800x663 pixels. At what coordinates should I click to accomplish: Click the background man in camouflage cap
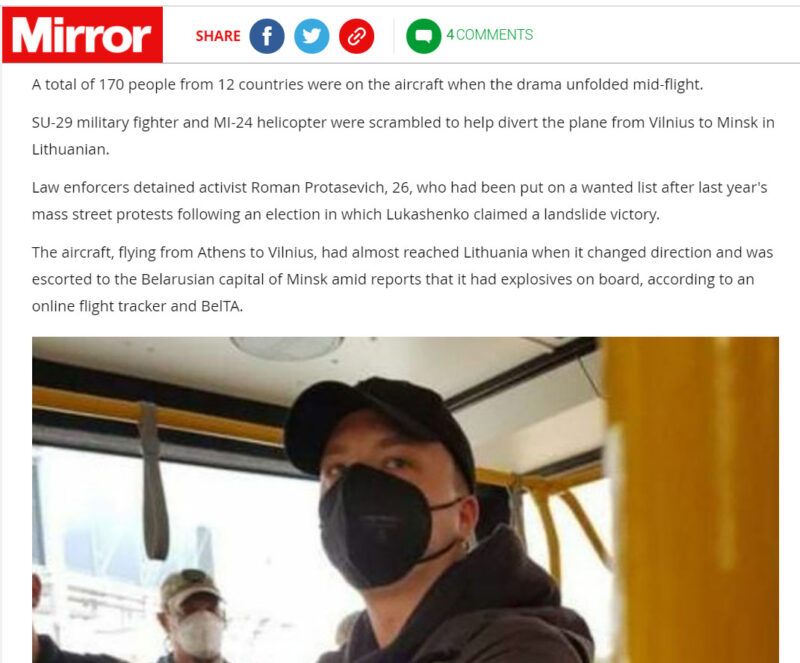[x=193, y=615]
